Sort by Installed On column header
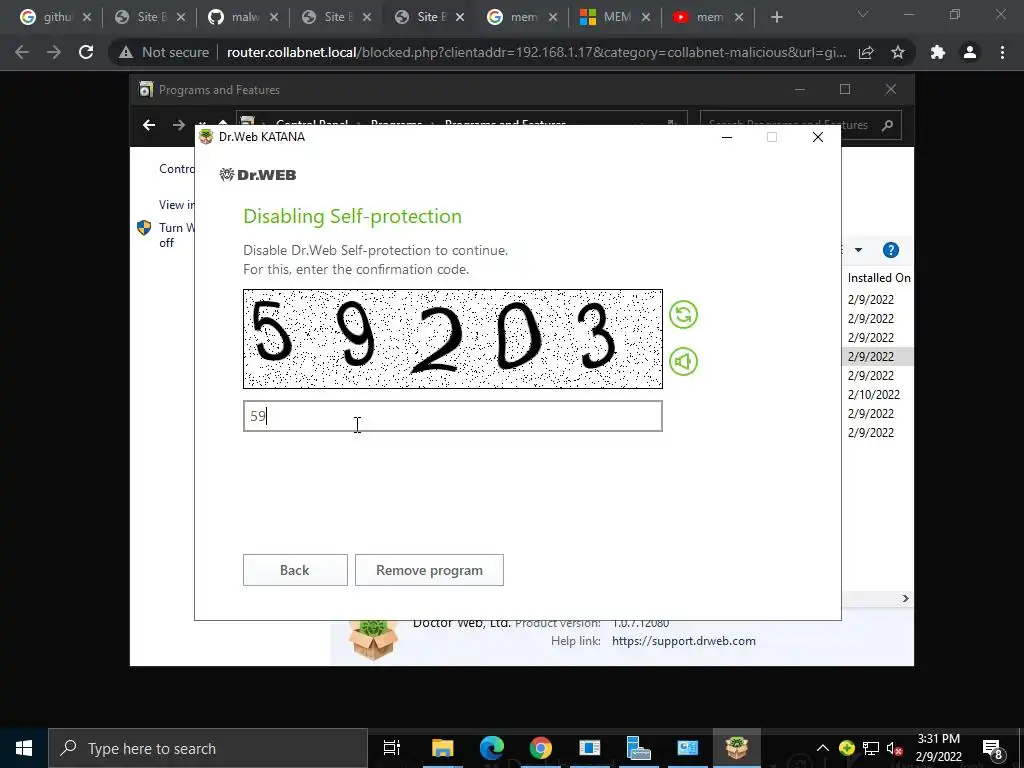1024x768 pixels. [x=879, y=278]
